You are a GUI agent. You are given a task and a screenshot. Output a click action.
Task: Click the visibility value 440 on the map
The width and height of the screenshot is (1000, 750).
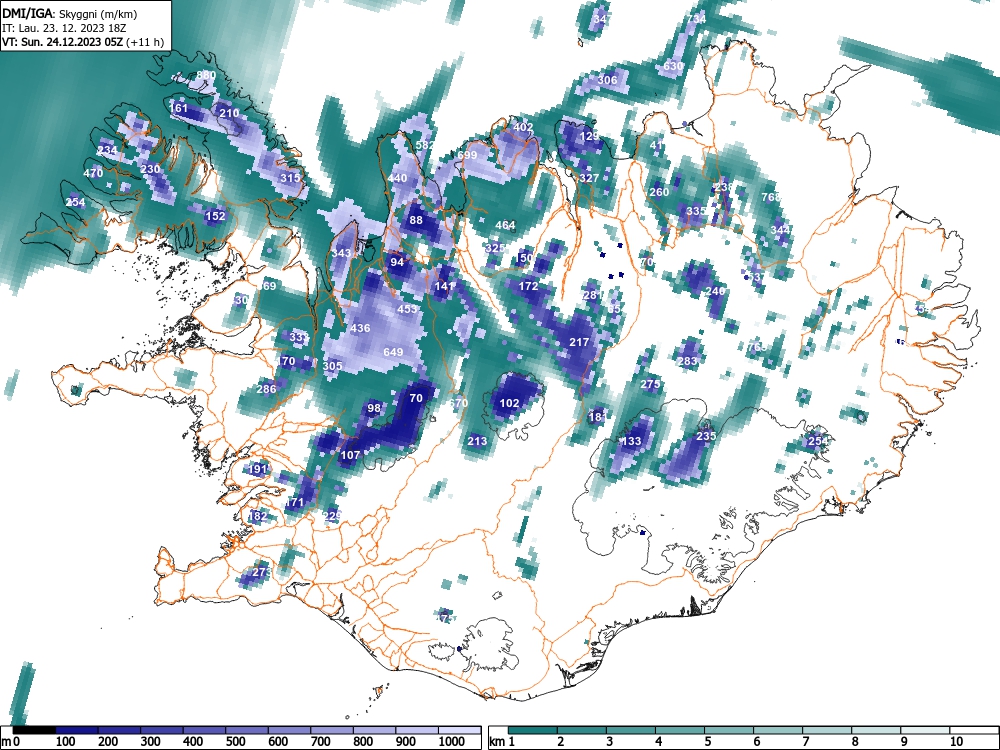tap(397, 178)
